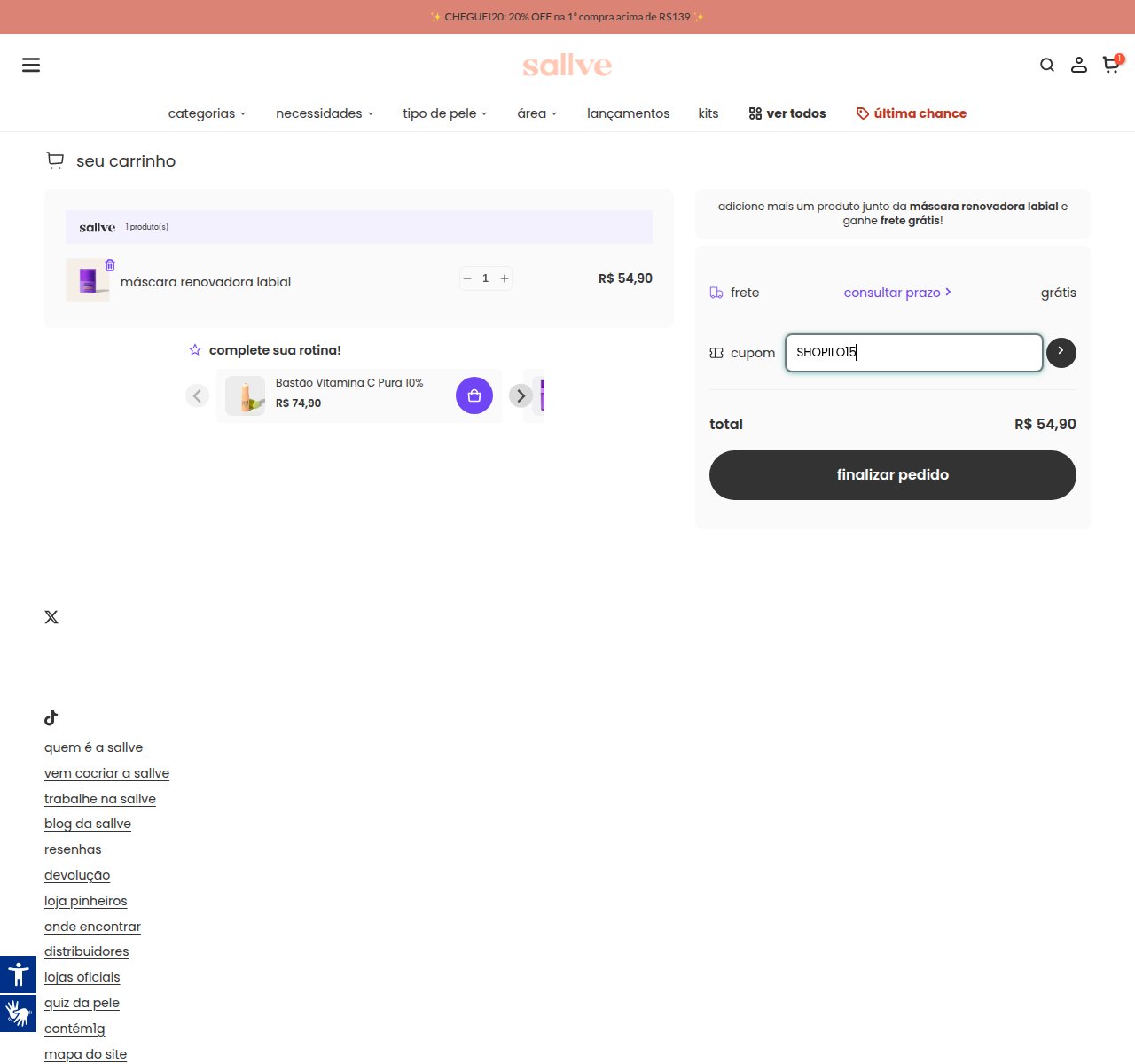The image size is (1135, 1064).
Task: Open the user account icon
Action: pos(1079,65)
